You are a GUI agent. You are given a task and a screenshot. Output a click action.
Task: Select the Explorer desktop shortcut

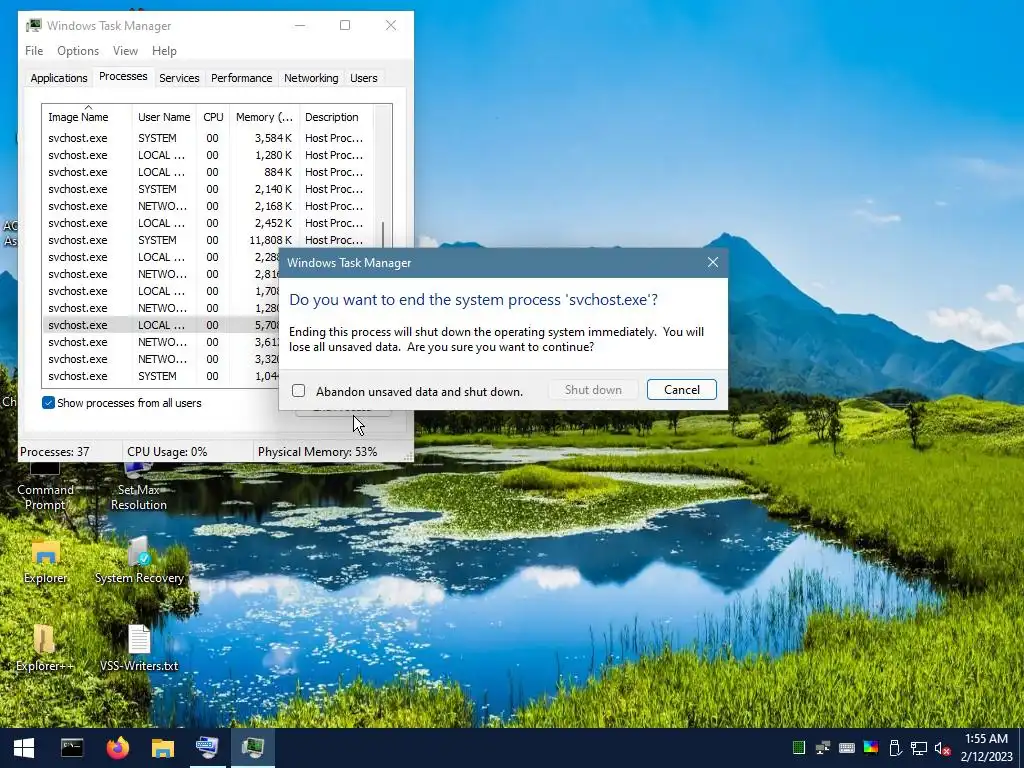pyautogui.click(x=45, y=562)
